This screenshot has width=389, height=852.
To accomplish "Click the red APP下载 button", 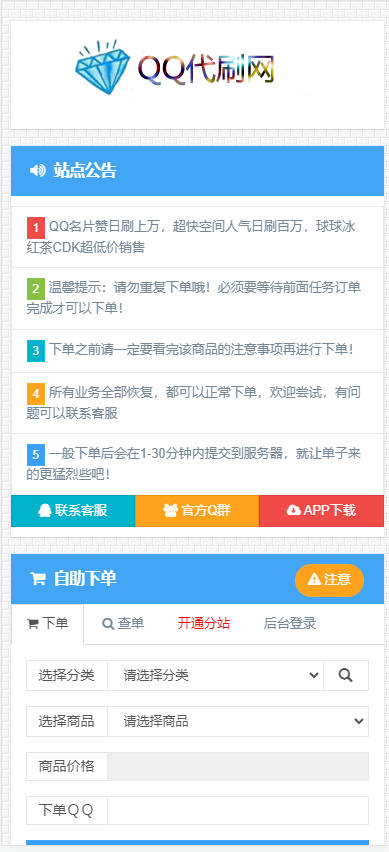I will [x=321, y=511].
